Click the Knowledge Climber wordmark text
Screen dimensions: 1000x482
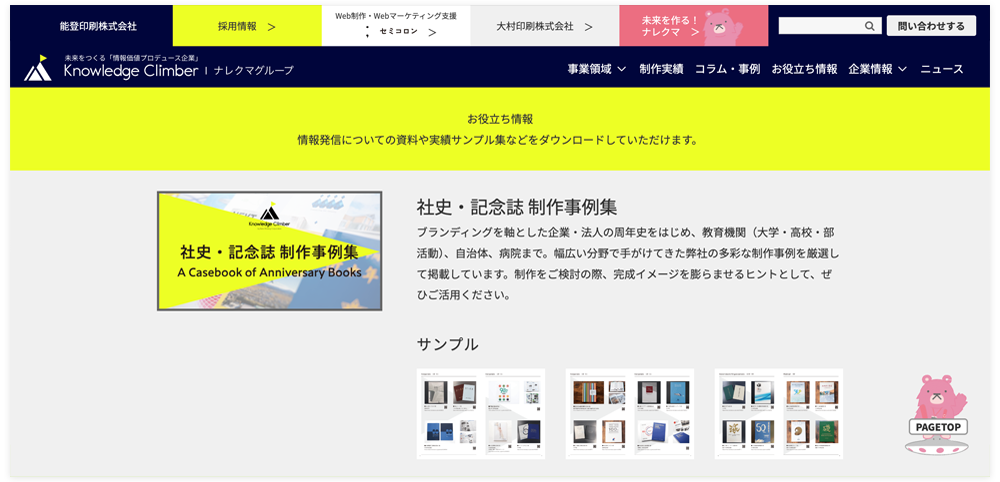pyautogui.click(x=131, y=71)
